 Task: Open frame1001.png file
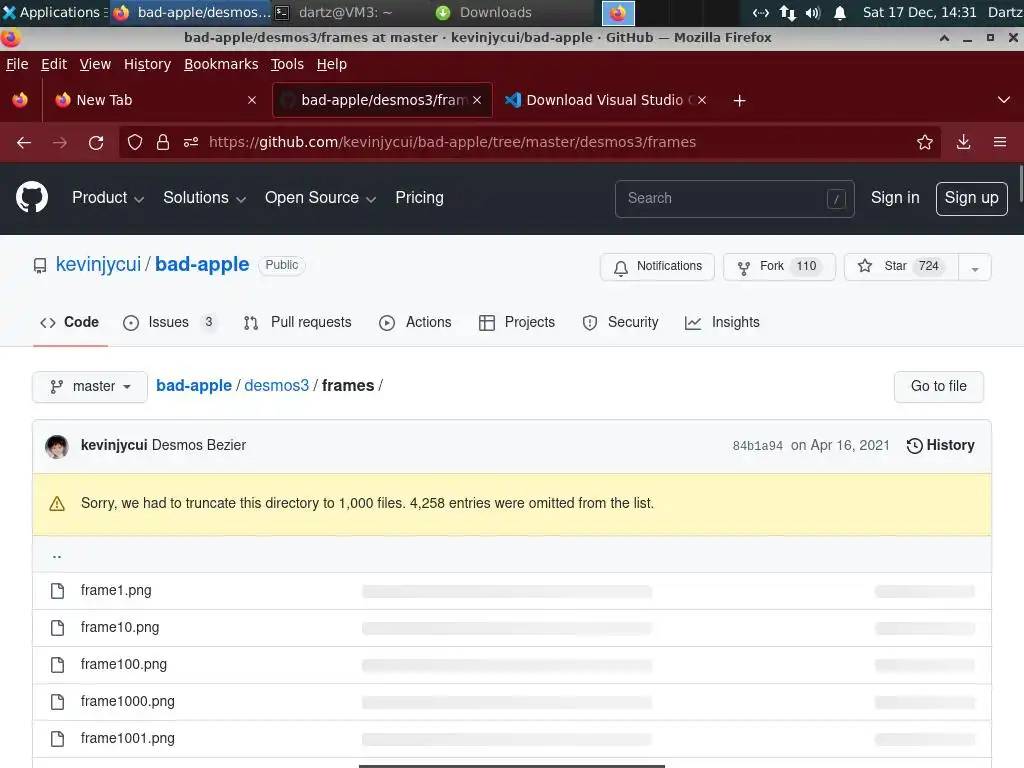click(128, 739)
